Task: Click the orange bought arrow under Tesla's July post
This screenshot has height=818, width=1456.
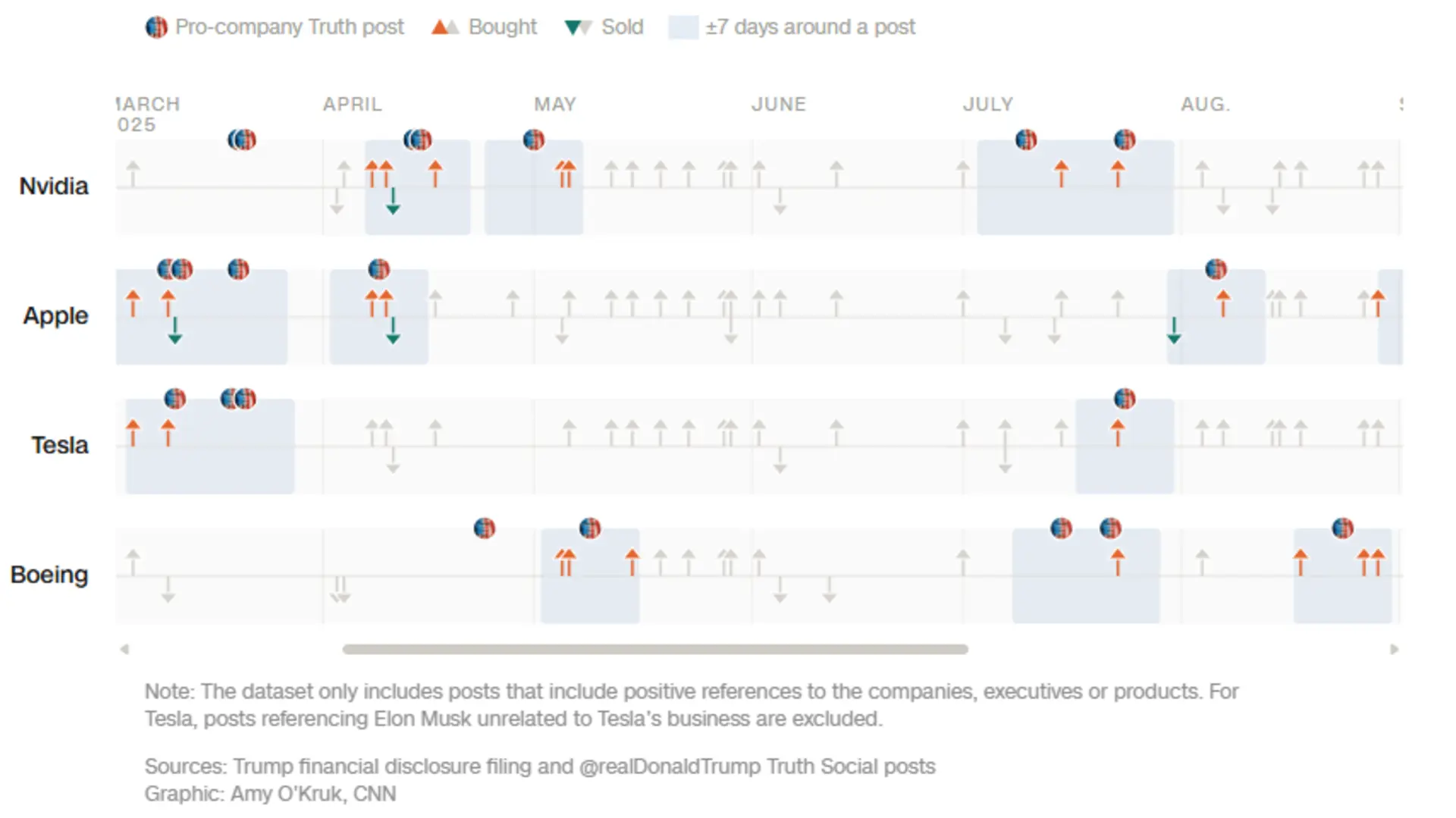Action: point(1118,433)
